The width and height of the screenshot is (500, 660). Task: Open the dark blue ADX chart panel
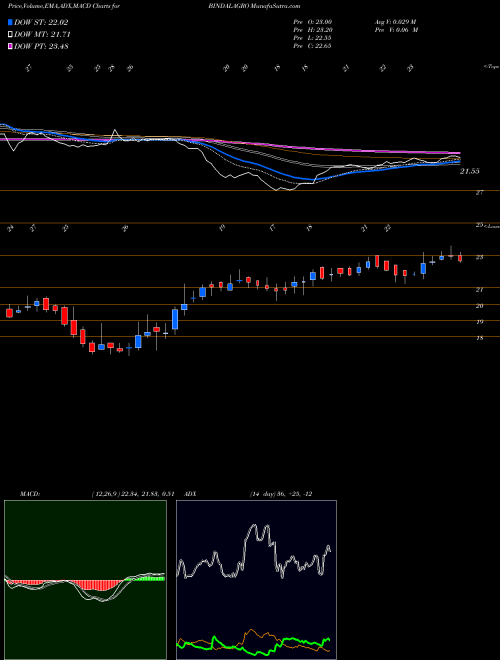pos(256,580)
